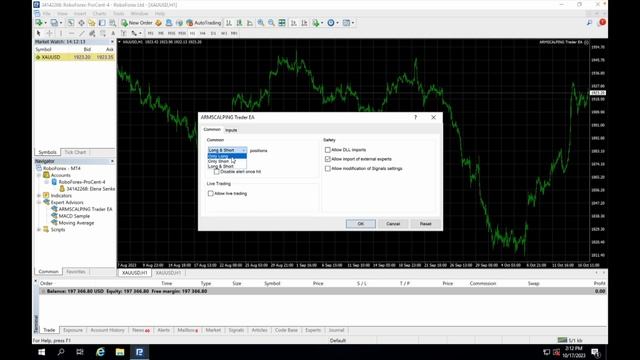Toggle Allow import of external experts
The image size is (640, 360).
327,159
